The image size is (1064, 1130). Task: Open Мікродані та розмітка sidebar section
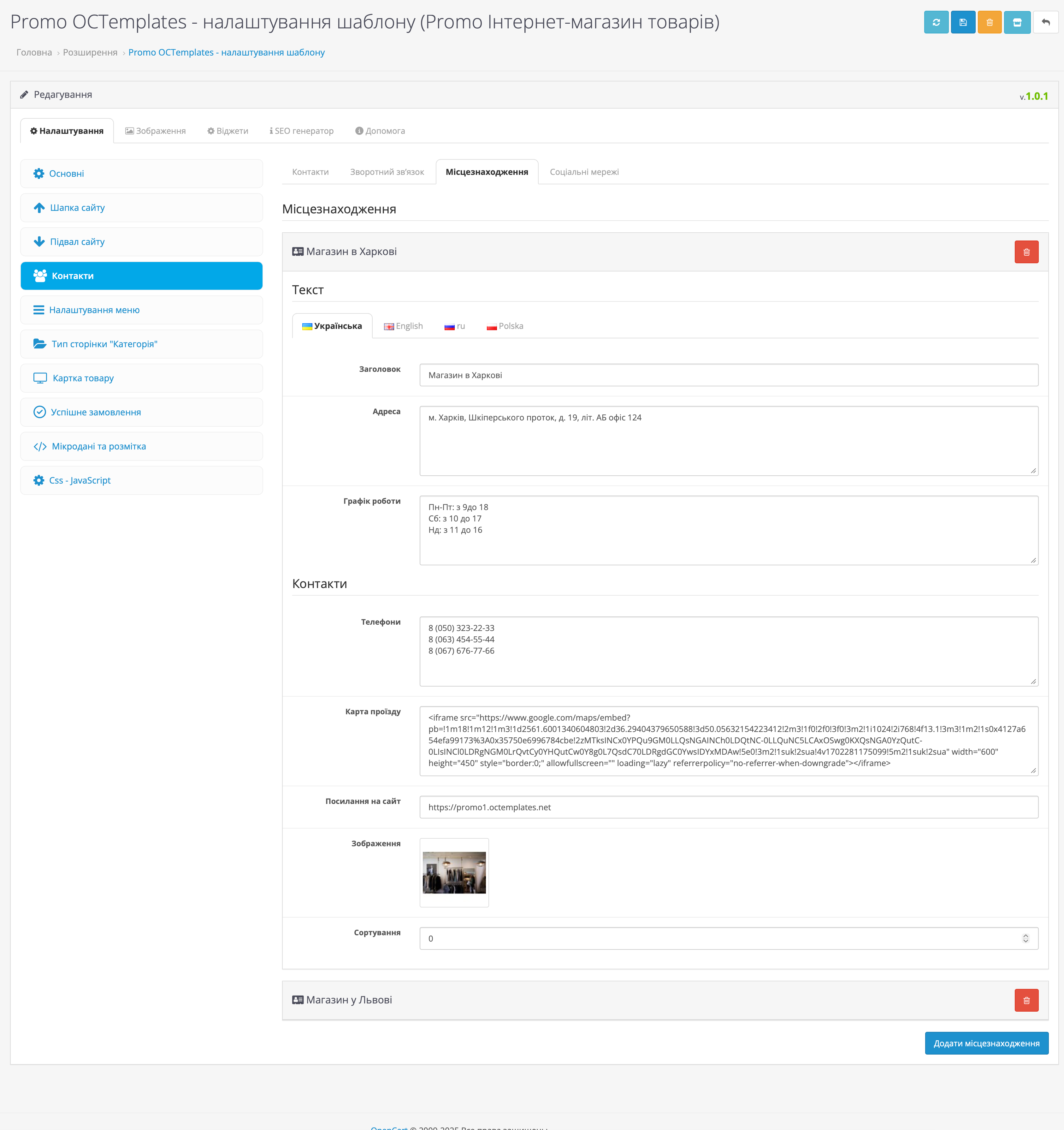click(x=98, y=446)
